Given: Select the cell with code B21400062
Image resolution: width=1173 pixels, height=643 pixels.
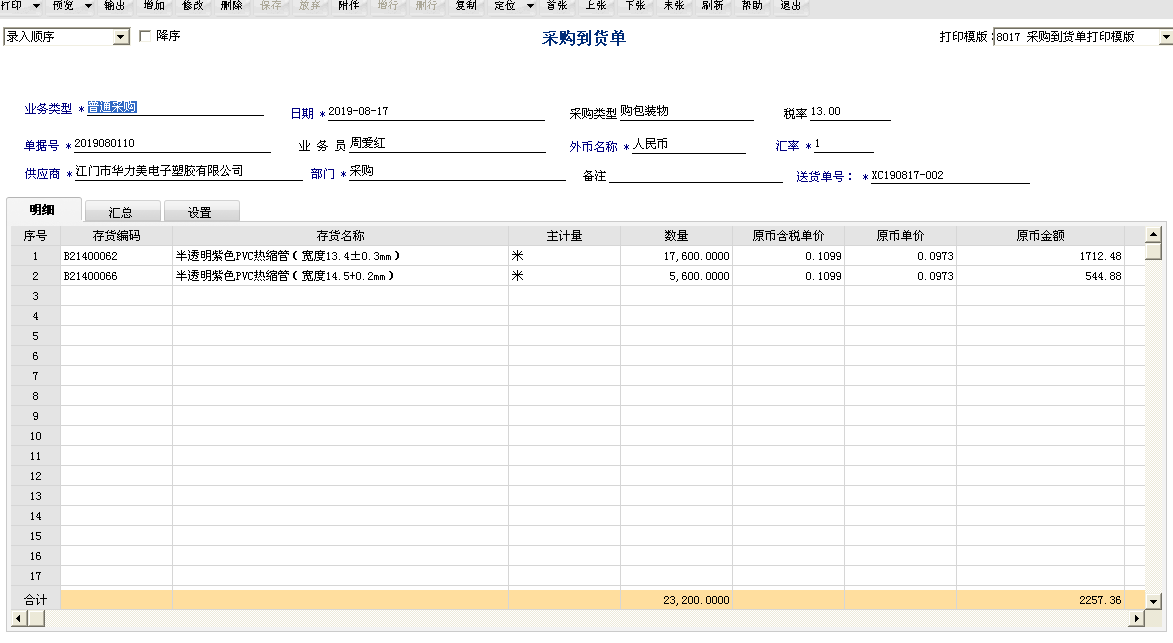Looking at the screenshot, I should pyautogui.click(x=116, y=256).
